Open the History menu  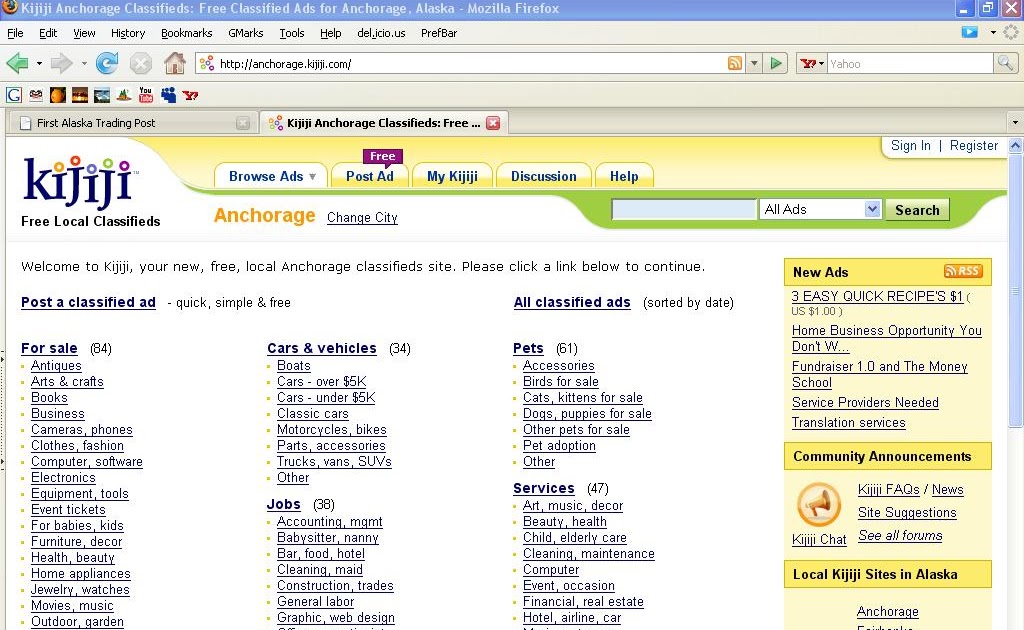(x=128, y=33)
